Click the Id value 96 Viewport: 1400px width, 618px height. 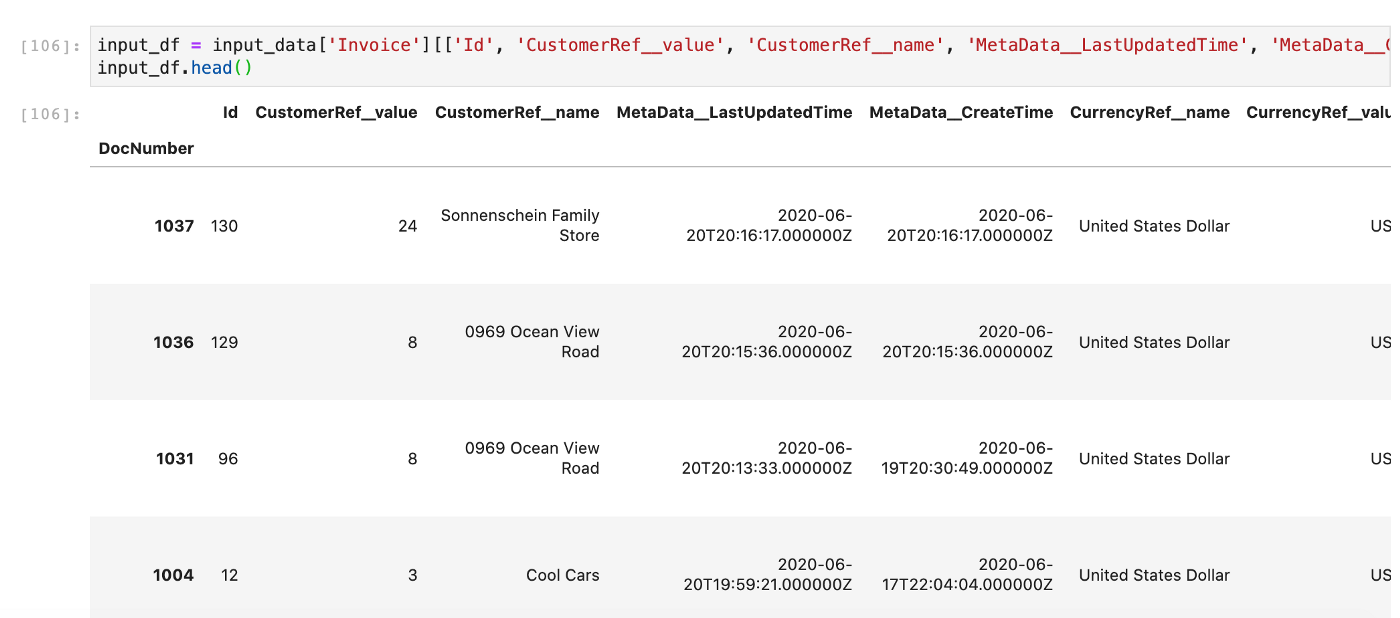pyautogui.click(x=229, y=459)
